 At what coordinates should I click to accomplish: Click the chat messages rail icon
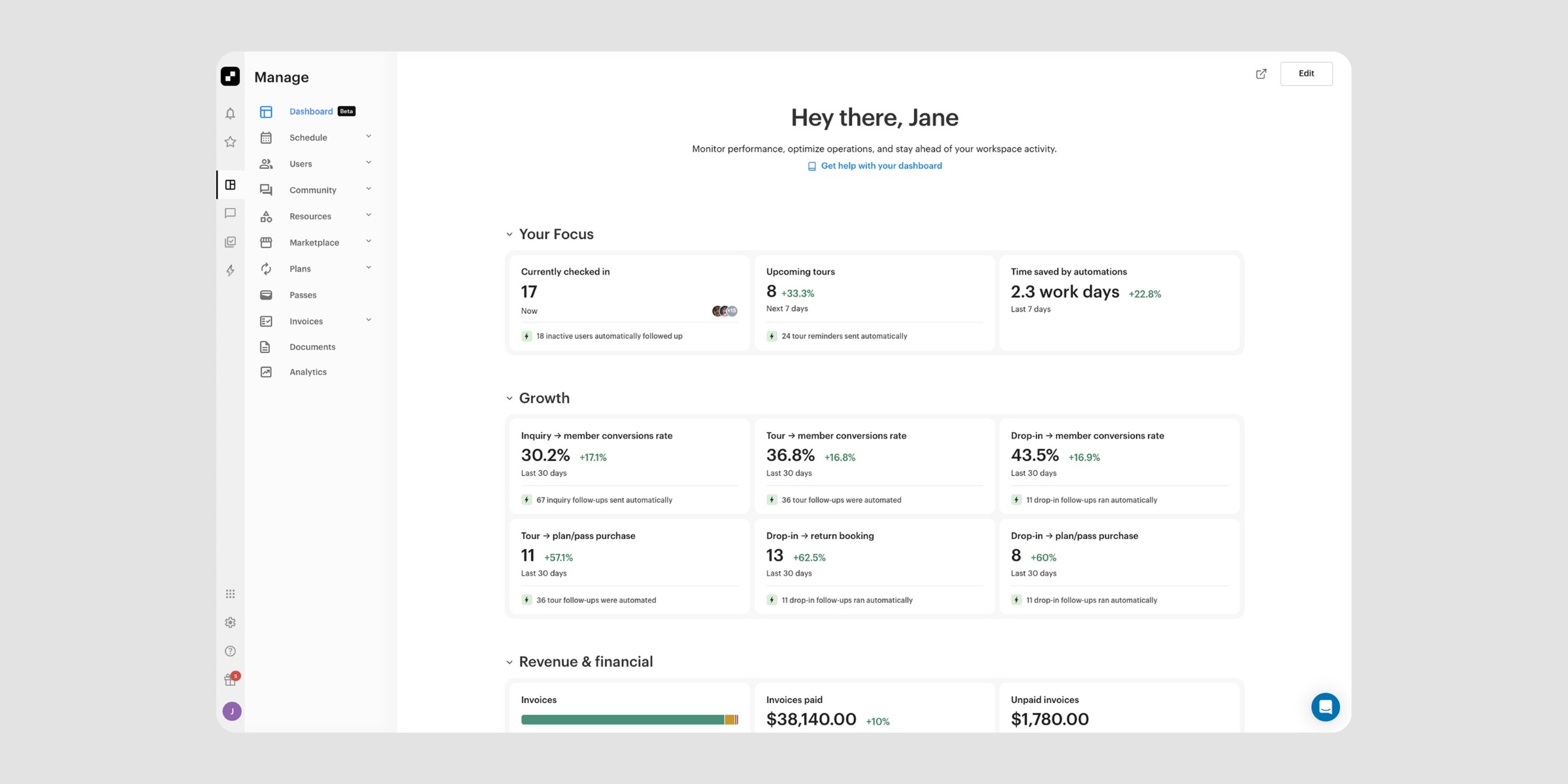tap(230, 213)
